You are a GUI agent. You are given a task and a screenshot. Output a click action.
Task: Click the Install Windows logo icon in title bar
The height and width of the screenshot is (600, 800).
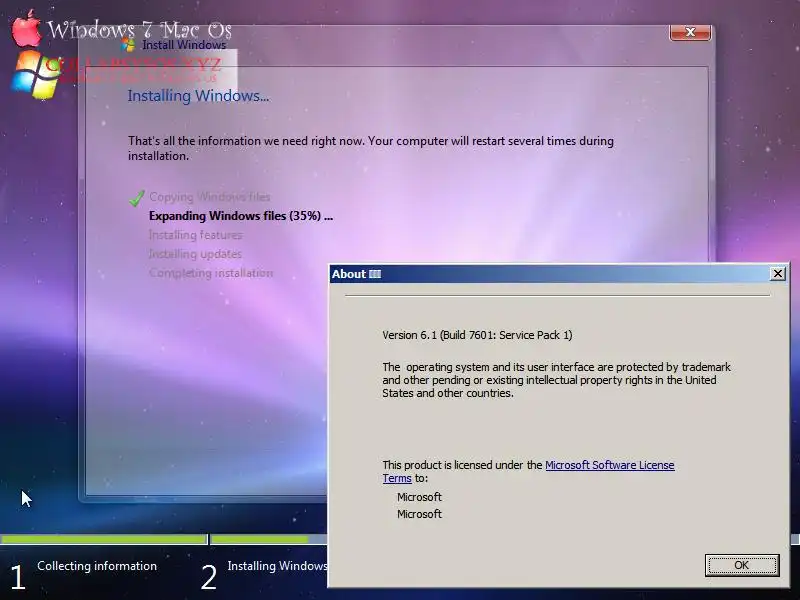click(x=128, y=44)
